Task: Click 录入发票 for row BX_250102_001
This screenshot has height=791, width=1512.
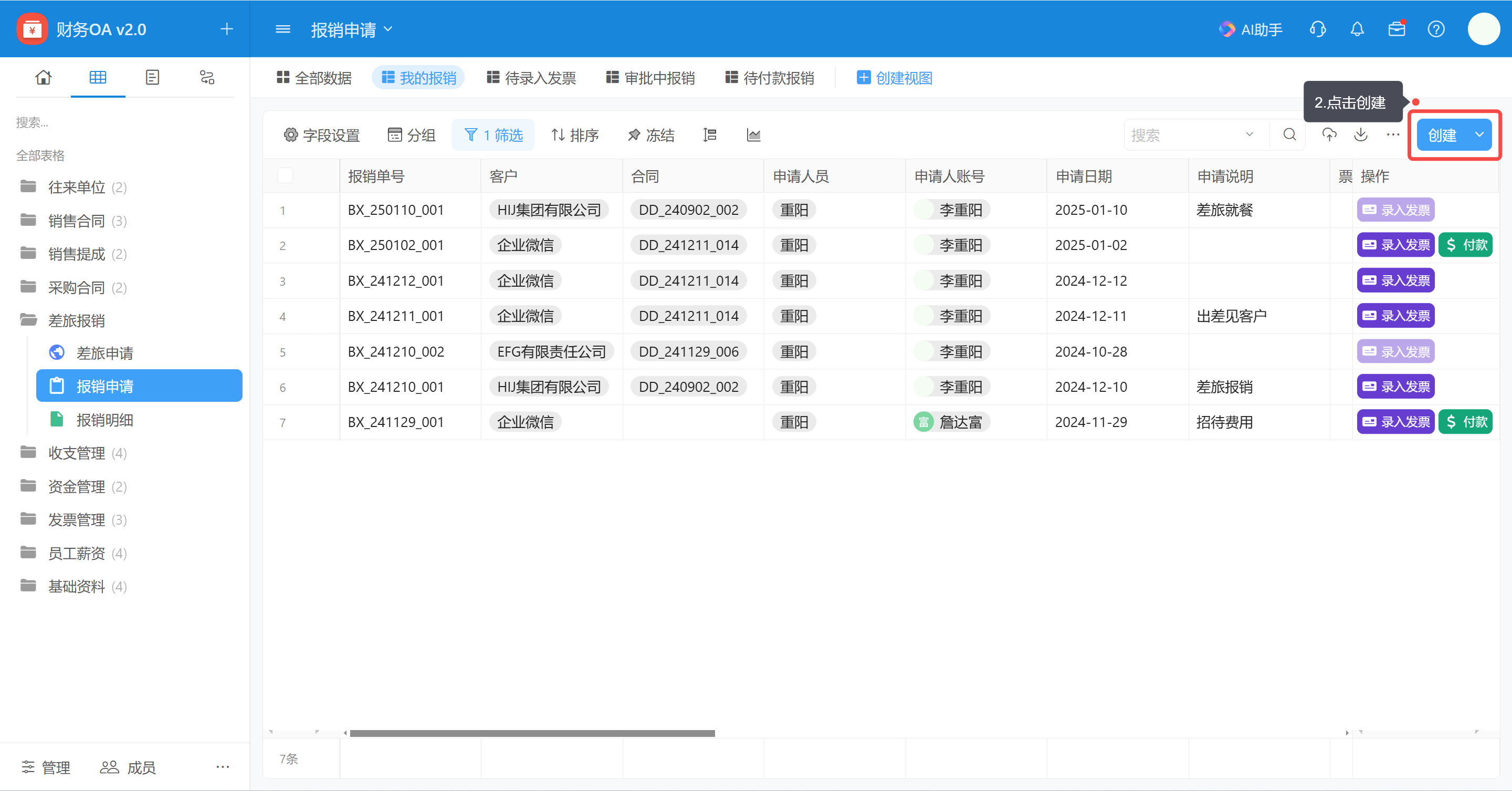Action: pyautogui.click(x=1396, y=245)
